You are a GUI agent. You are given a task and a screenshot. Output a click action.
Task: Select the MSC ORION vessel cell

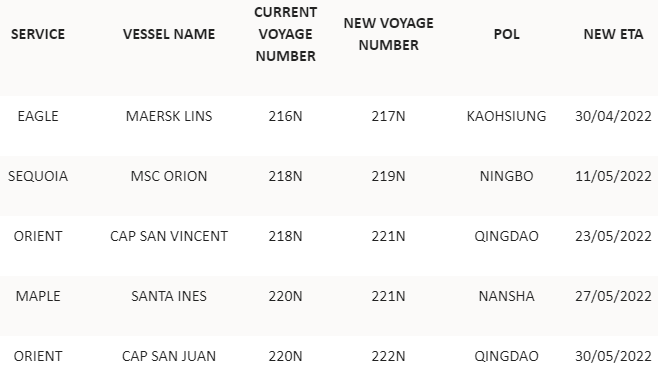click(169, 176)
